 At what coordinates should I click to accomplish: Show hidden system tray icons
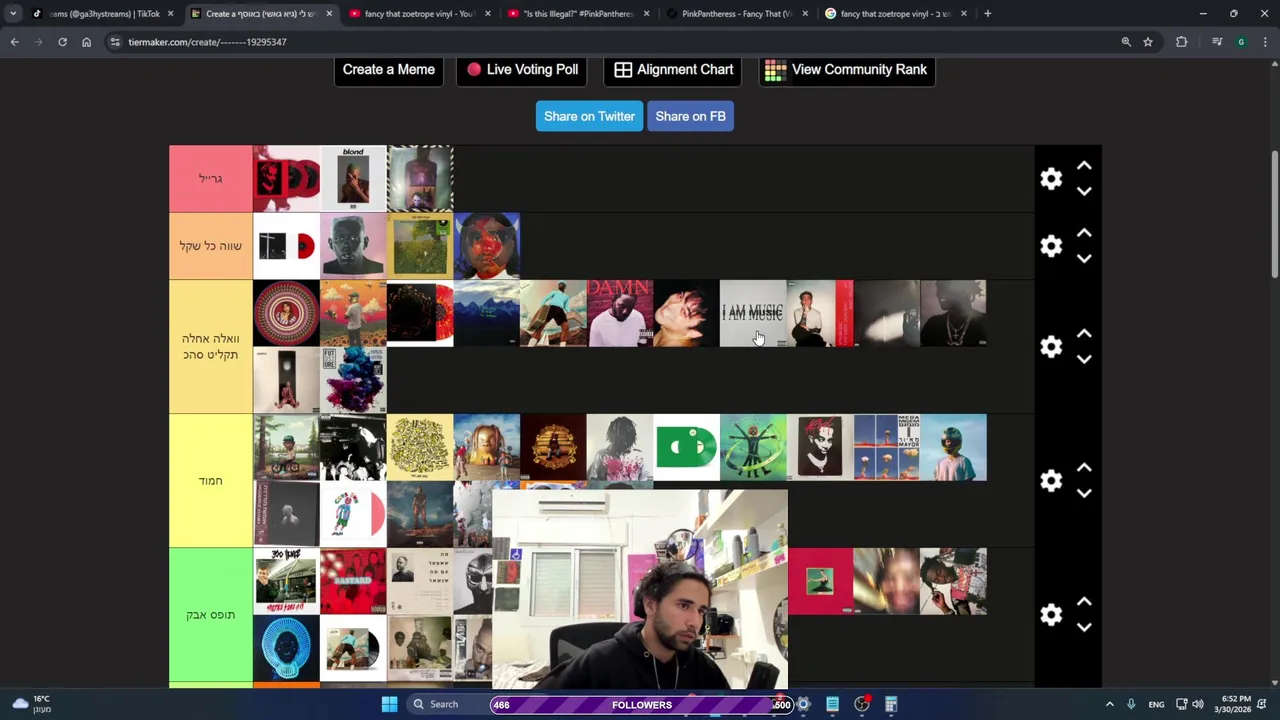1109,704
